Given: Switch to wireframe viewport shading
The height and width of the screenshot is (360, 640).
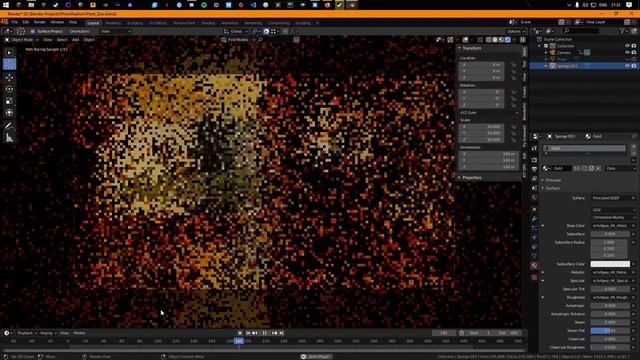Looking at the screenshot, I should point(489,40).
